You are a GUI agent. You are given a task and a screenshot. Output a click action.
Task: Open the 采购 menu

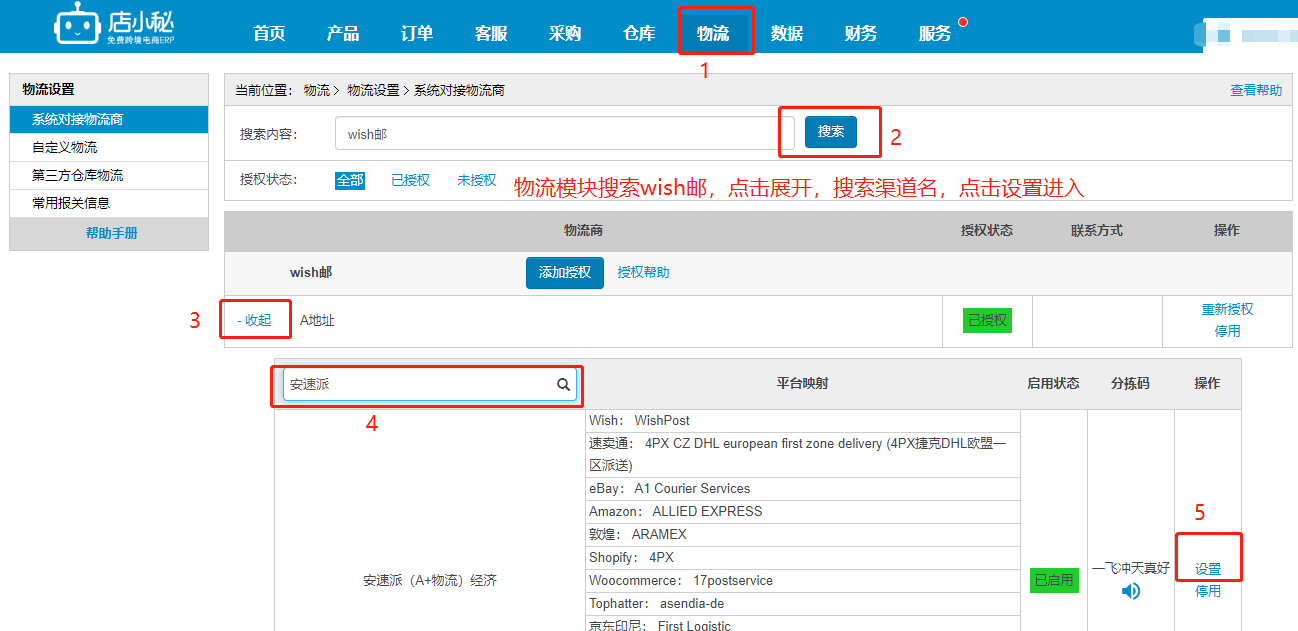tap(565, 33)
